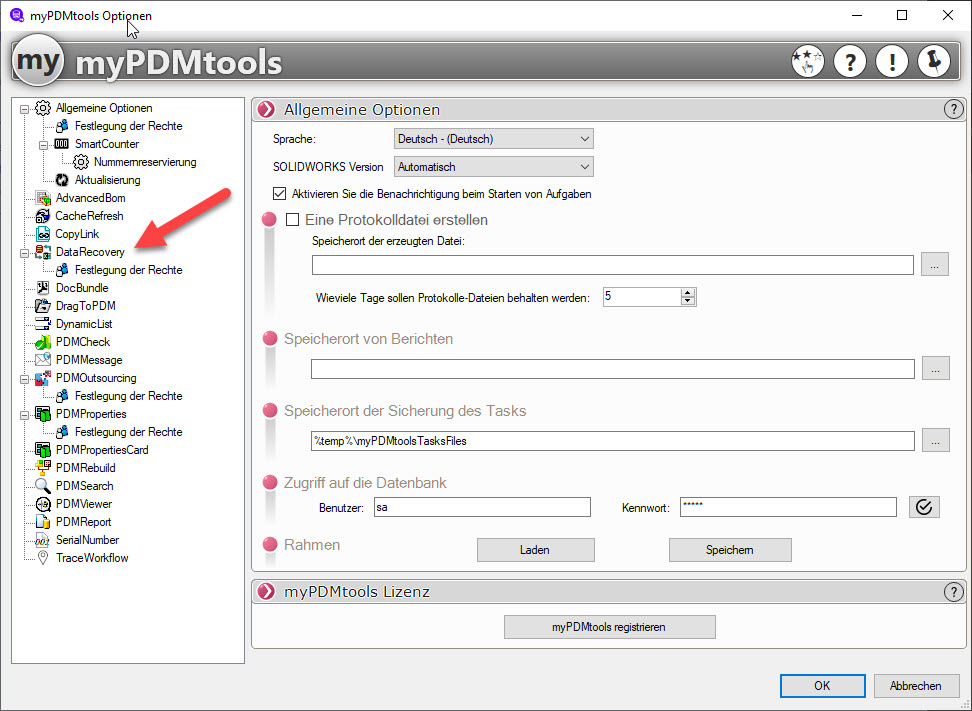Screen dimensions: 972x711
Task: Collapse the Allgemeine Optionen section header arrow
Action: coord(267,110)
